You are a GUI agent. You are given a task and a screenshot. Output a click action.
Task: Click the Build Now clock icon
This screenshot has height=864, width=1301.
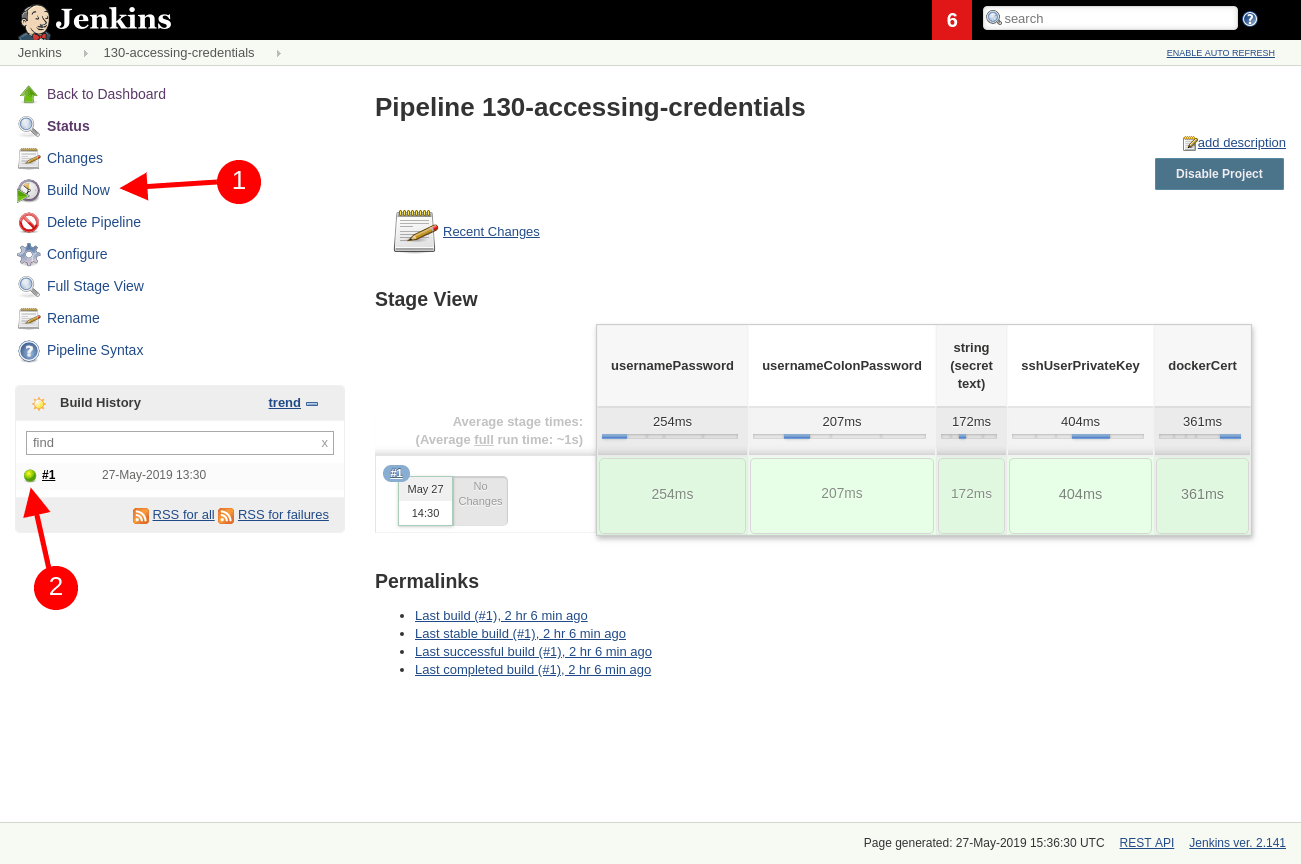click(x=29, y=190)
